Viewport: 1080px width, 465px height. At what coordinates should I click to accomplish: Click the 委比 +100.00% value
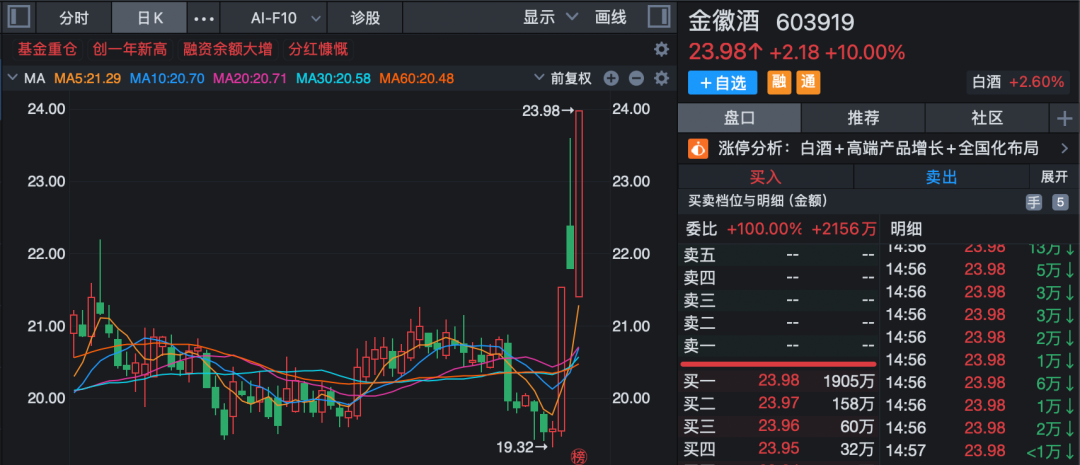tap(765, 228)
